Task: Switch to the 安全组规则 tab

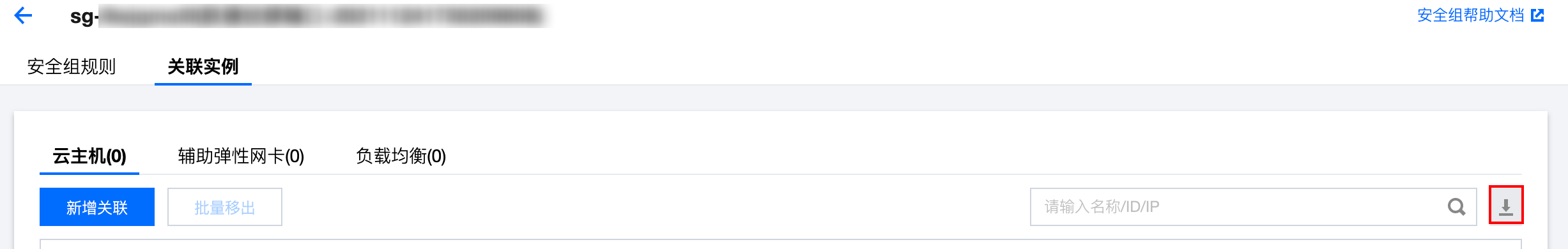Action: pos(72,66)
